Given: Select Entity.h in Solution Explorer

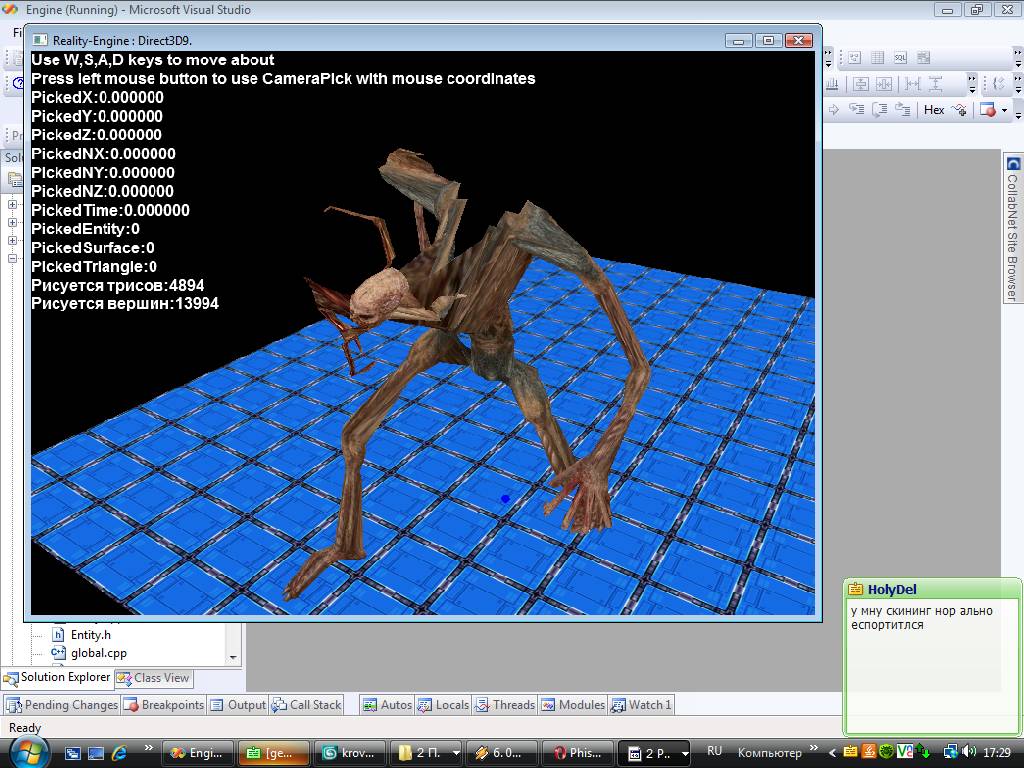Looking at the screenshot, I should tap(90, 635).
